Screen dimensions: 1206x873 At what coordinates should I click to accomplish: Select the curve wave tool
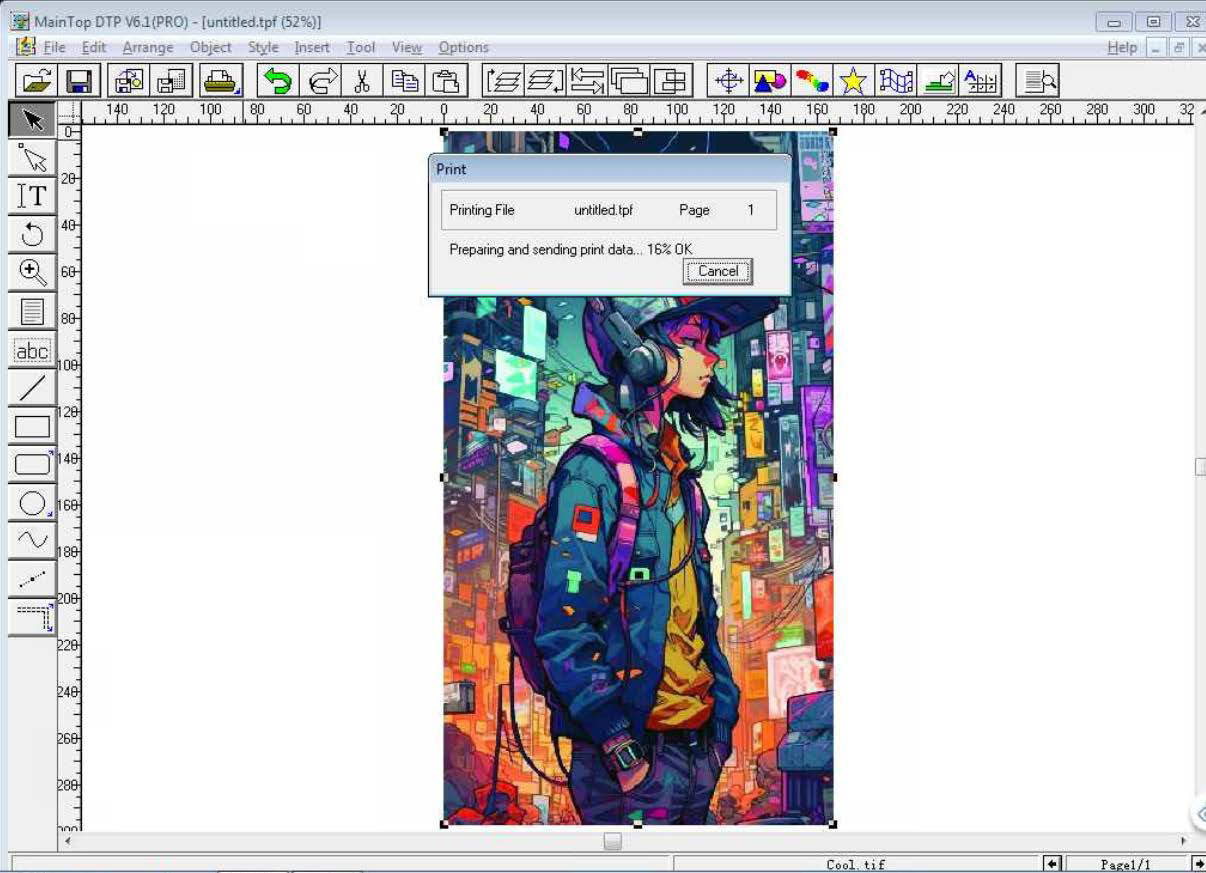(32, 541)
